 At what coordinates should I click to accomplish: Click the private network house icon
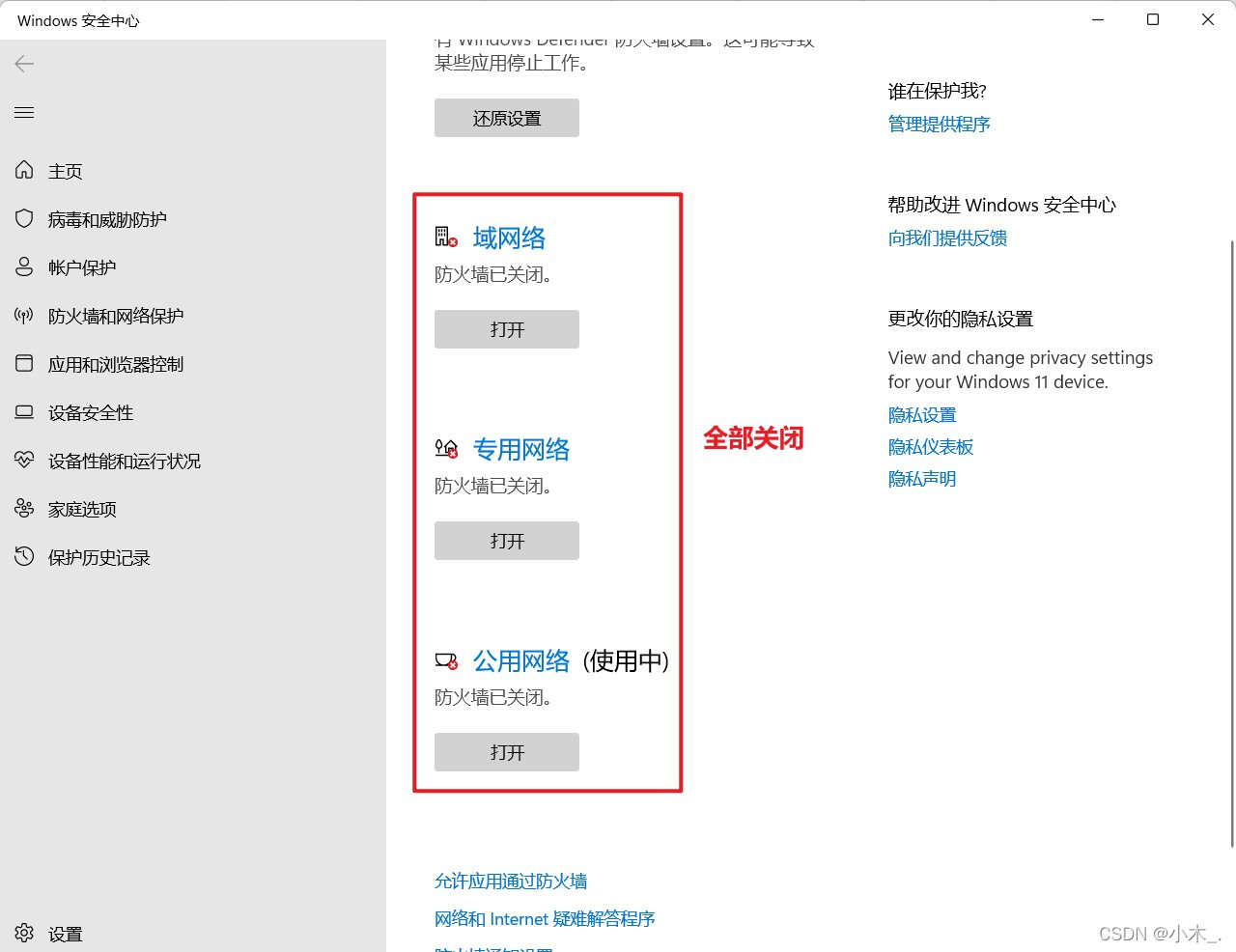pyautogui.click(x=446, y=449)
